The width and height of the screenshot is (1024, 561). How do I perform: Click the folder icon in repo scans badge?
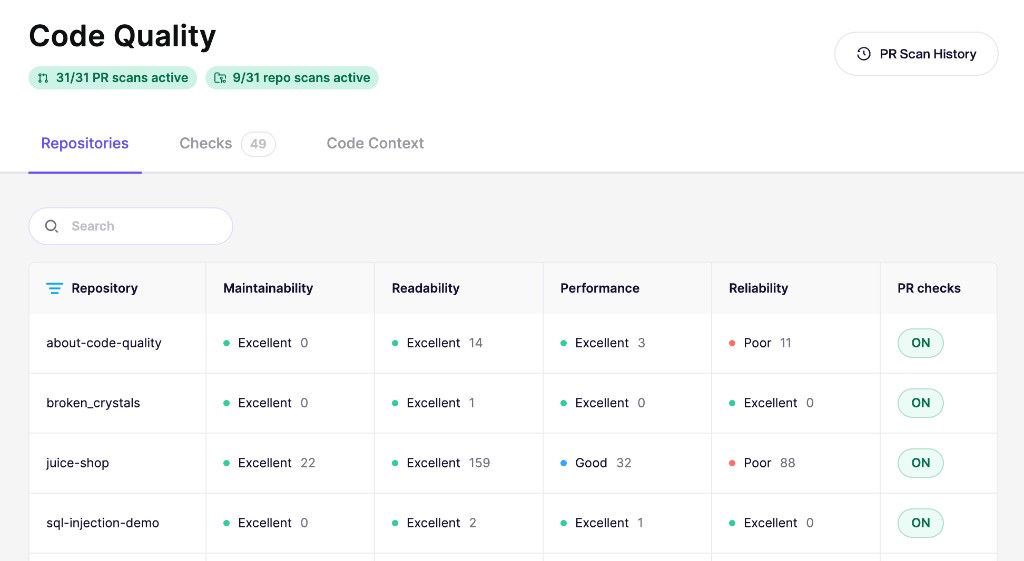click(220, 78)
